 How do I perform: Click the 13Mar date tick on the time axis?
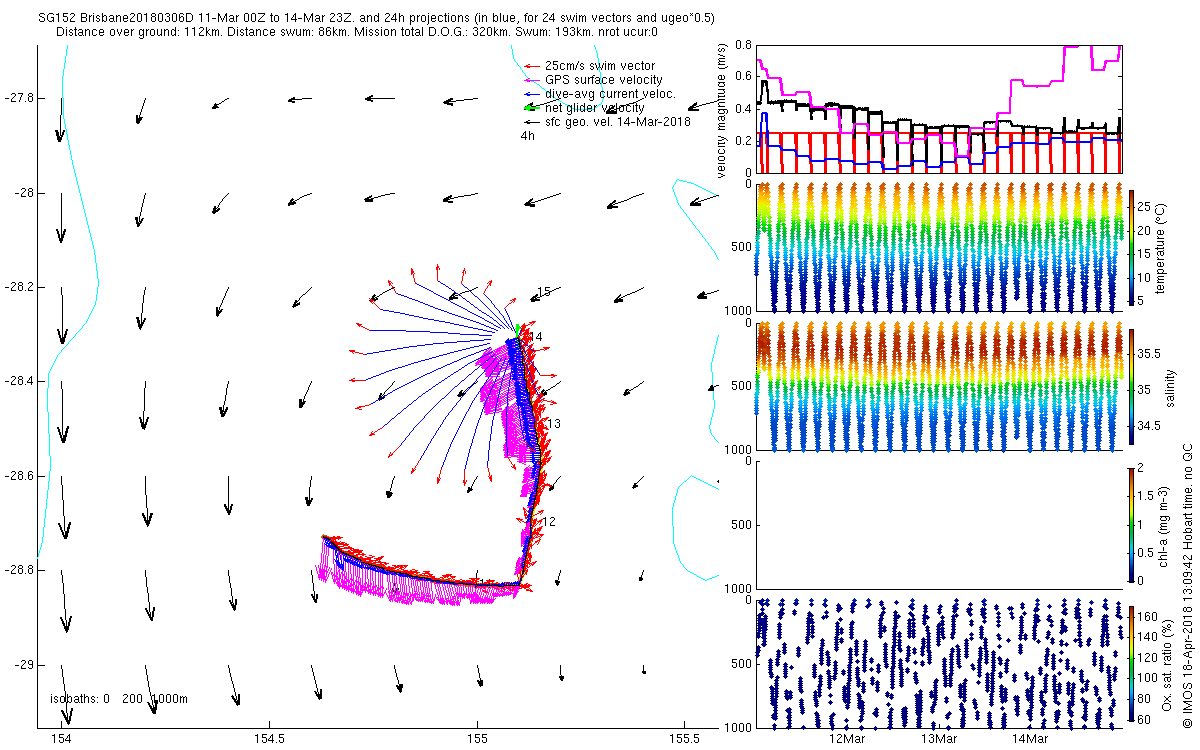938,739
